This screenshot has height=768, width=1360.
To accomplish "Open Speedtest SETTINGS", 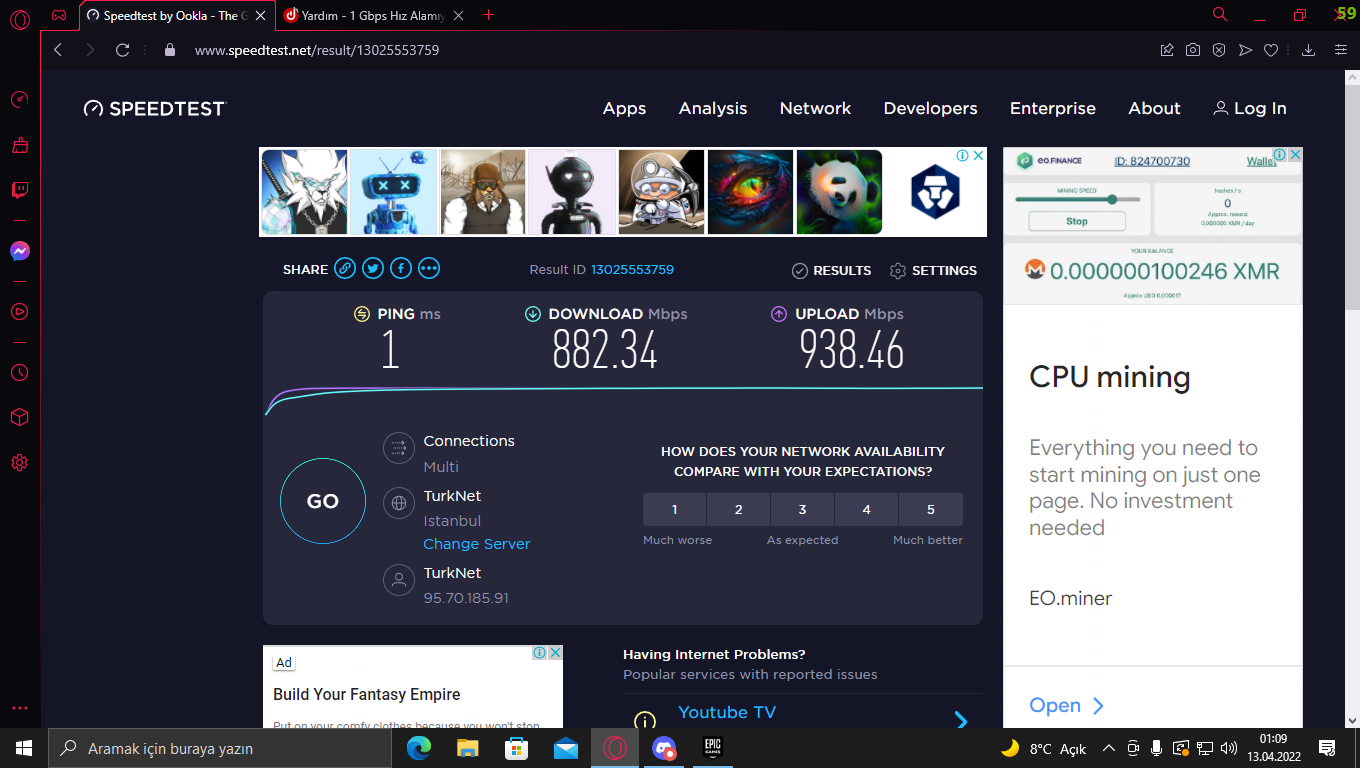I will 933,271.
